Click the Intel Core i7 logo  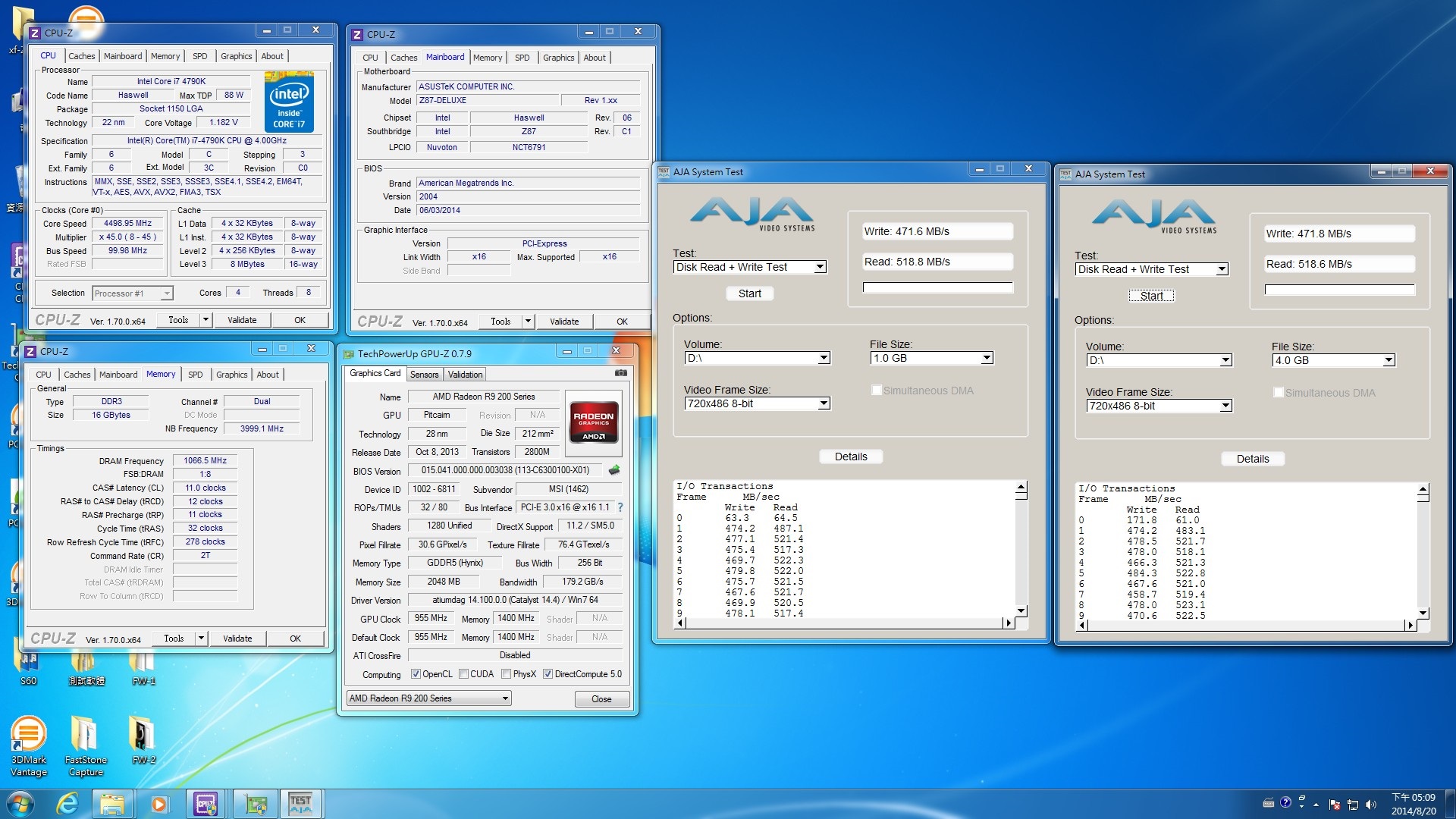(289, 102)
